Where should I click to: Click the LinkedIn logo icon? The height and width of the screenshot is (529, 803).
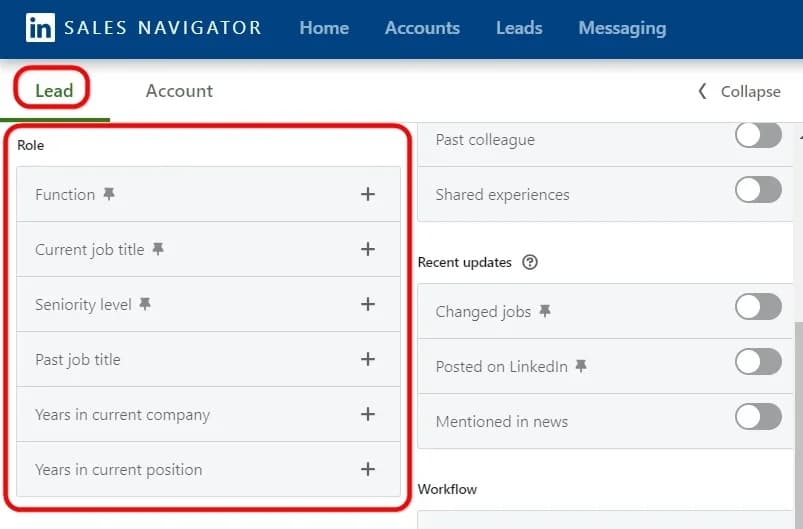point(40,28)
